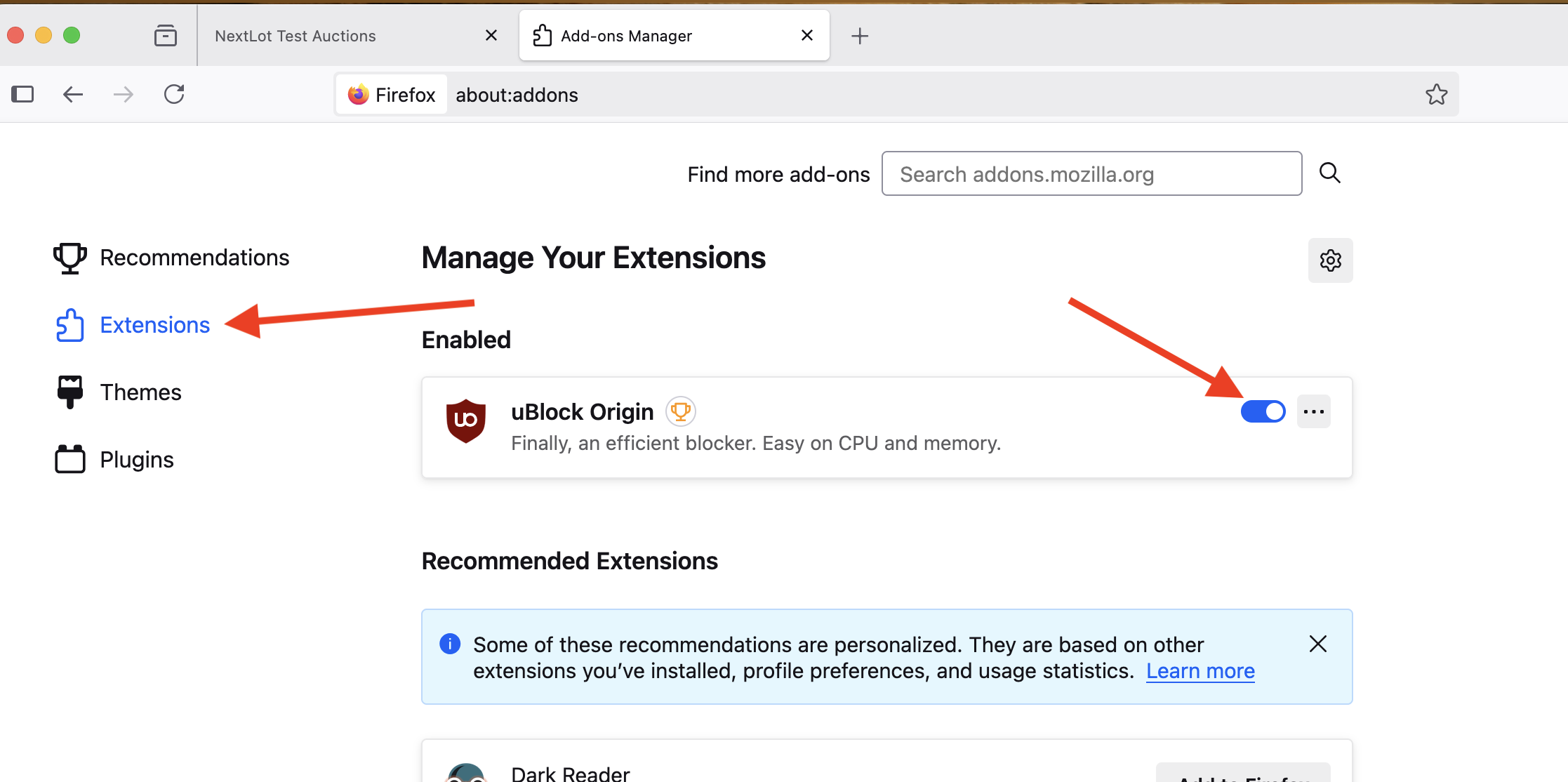Viewport: 1568px width, 782px height.
Task: Select the Add-ons Manager tab
Action: pyautogui.click(x=674, y=36)
